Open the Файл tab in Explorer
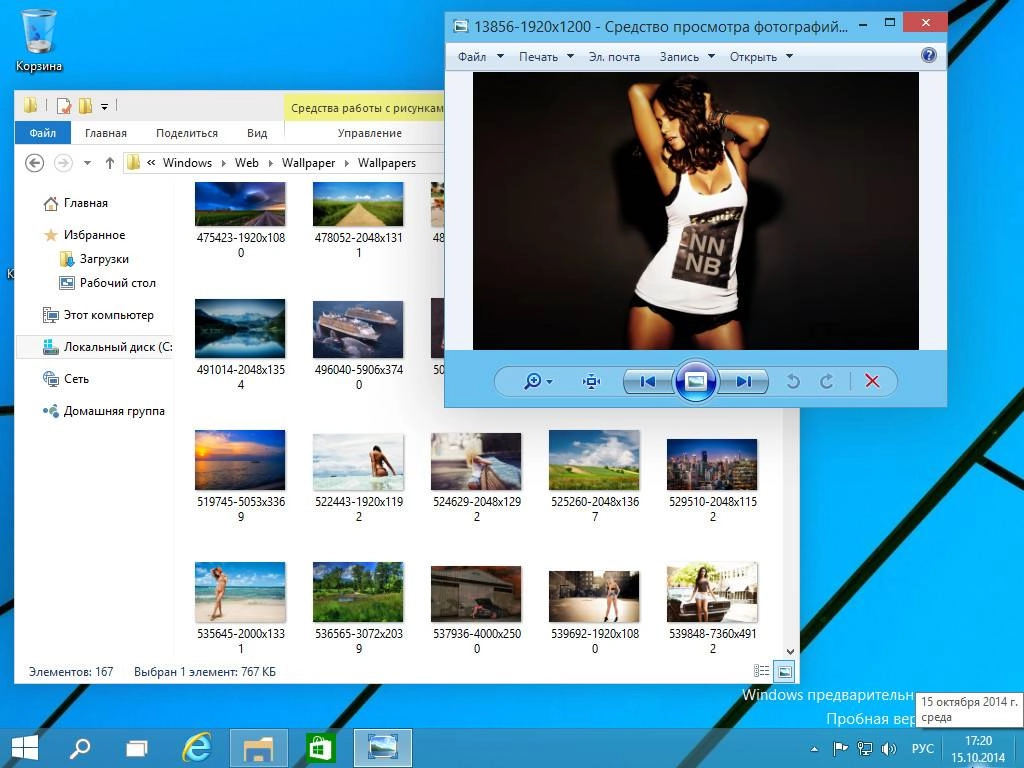The image size is (1024, 768). (x=42, y=133)
